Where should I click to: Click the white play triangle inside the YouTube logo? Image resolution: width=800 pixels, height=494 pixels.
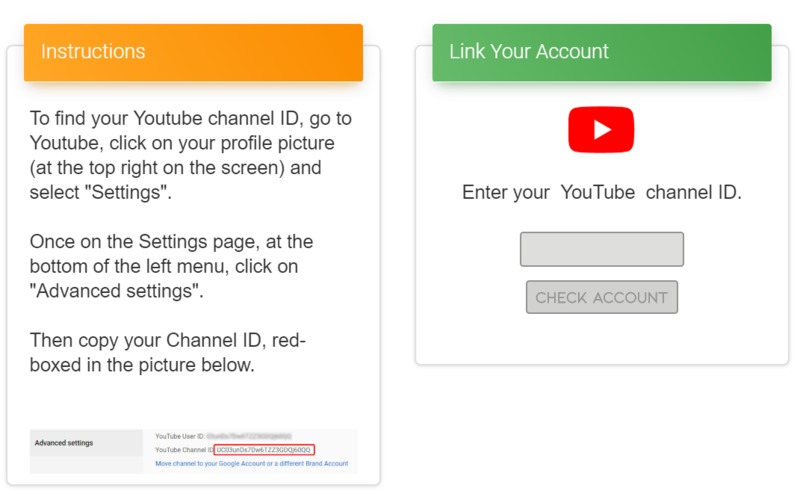[602, 130]
